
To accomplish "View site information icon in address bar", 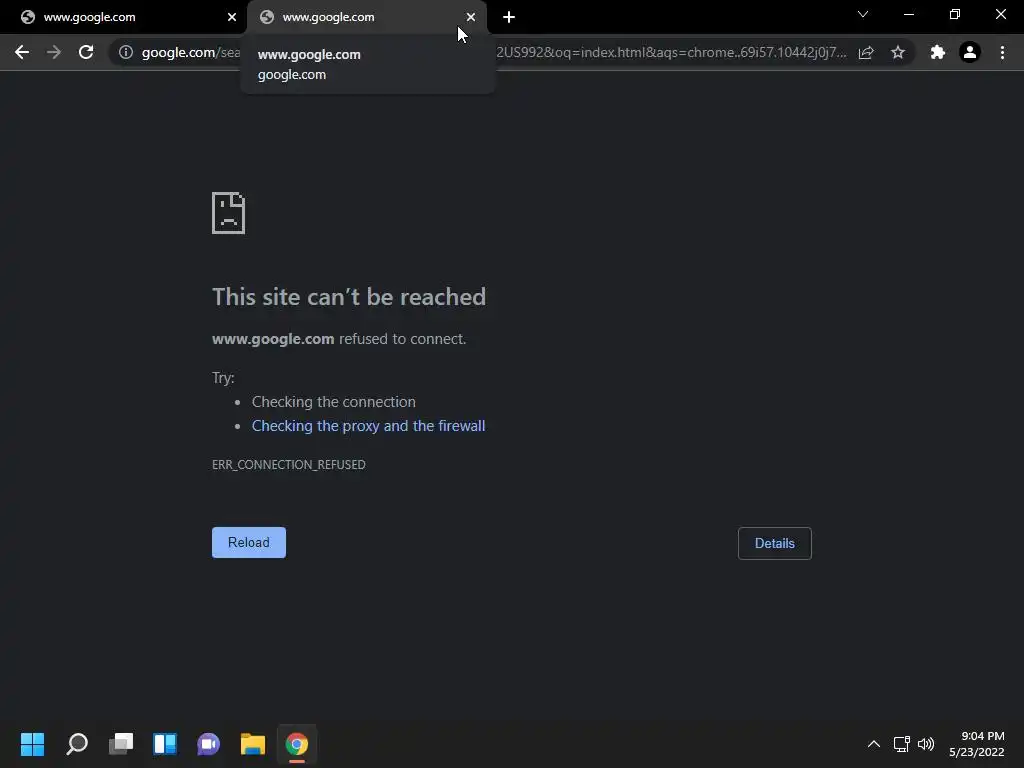I will coord(126,52).
